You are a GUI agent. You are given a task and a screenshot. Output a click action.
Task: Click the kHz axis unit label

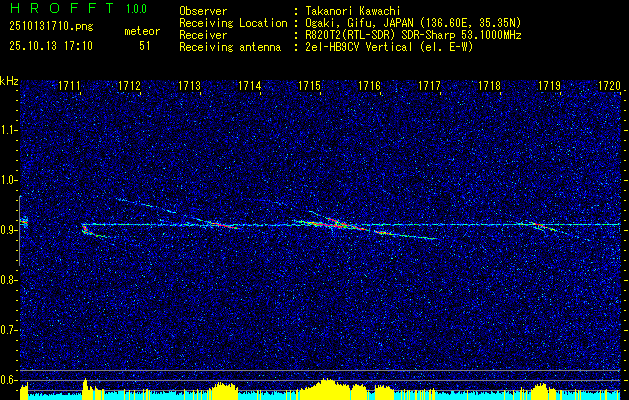point(9,81)
